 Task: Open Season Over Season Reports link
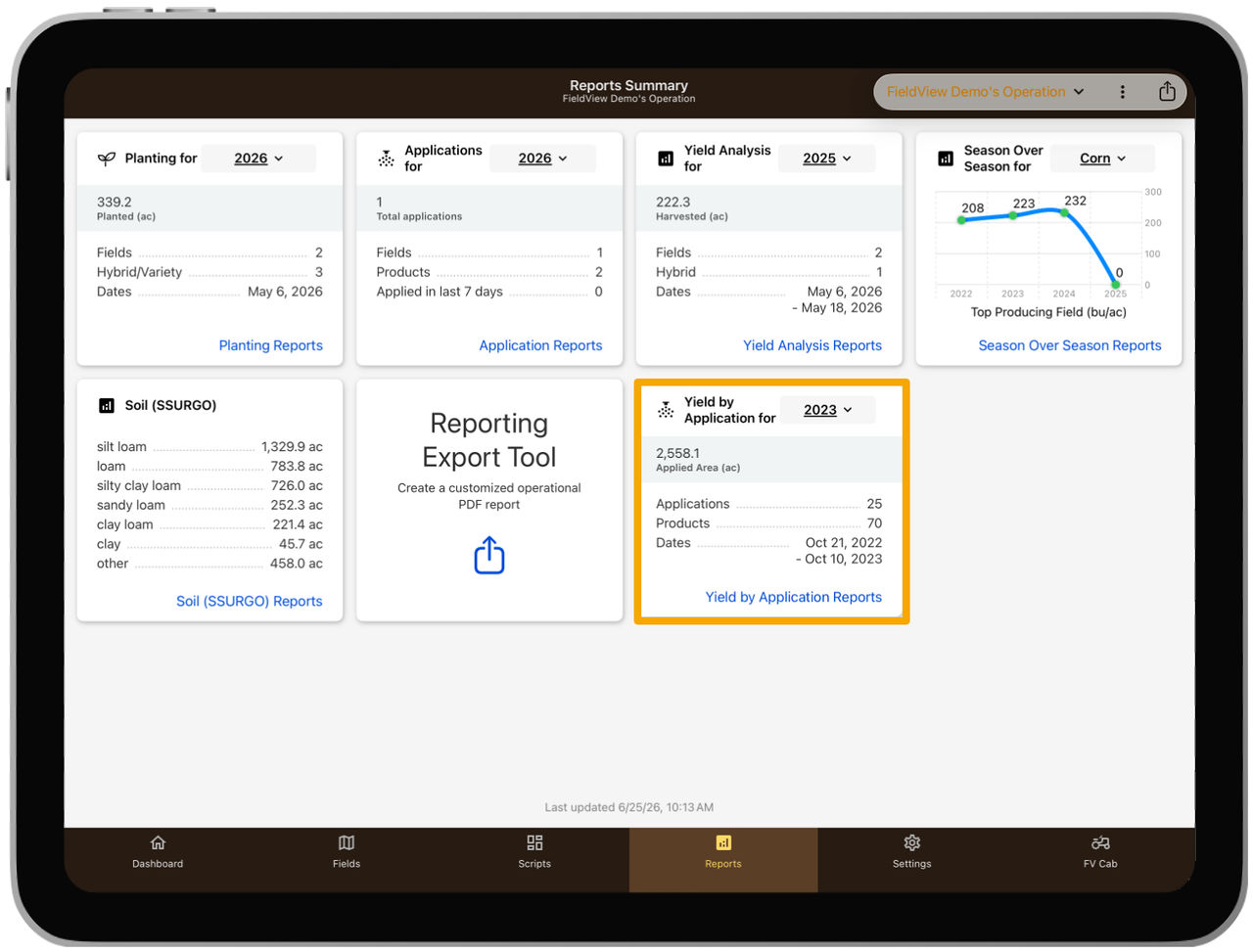point(1070,345)
